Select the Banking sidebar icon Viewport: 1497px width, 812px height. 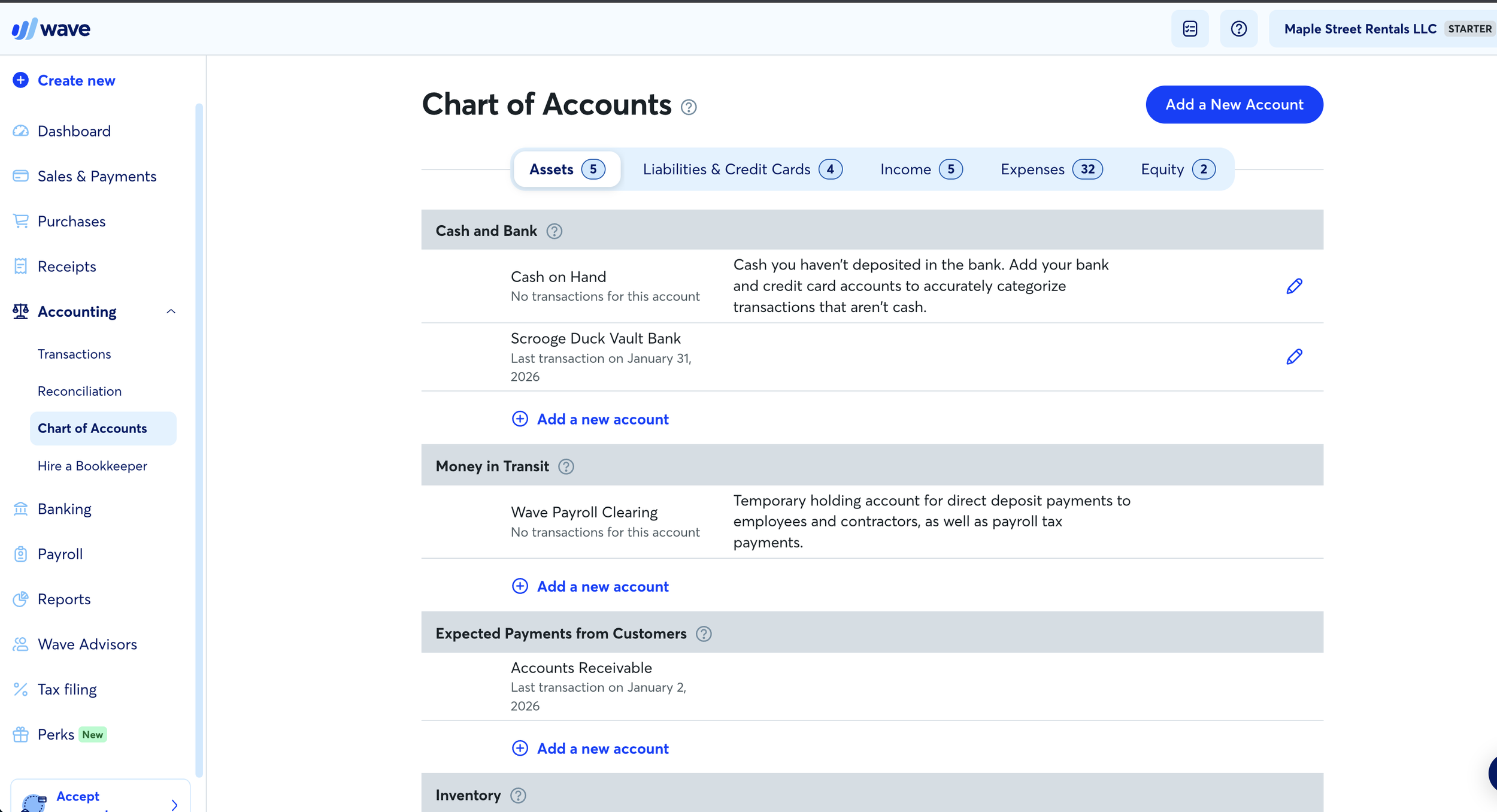pyautogui.click(x=20, y=508)
